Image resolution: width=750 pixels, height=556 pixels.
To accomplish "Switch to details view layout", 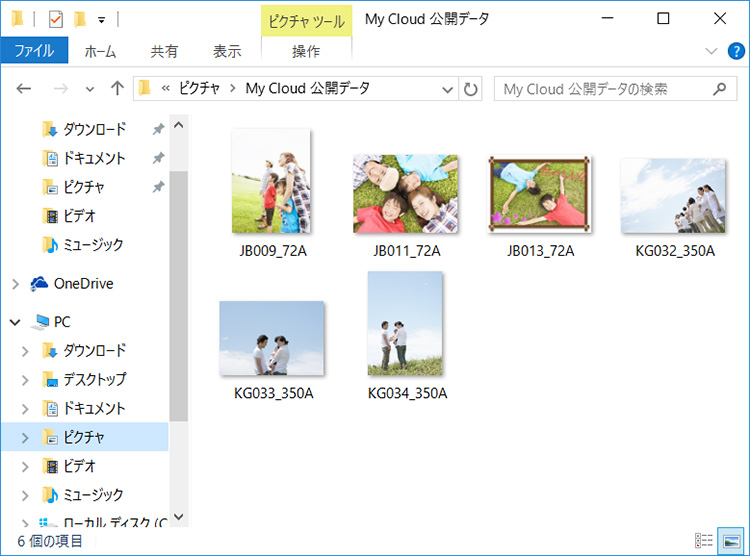I will [704, 541].
